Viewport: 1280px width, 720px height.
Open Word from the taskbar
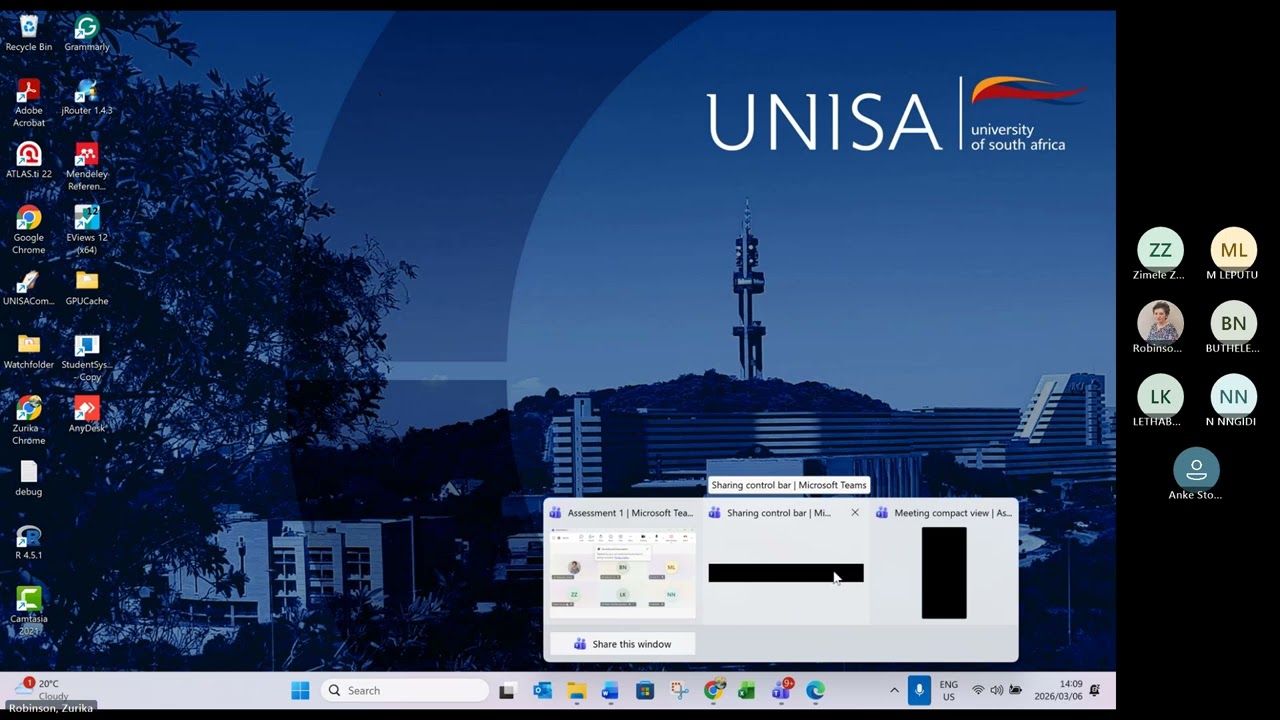[x=611, y=690]
